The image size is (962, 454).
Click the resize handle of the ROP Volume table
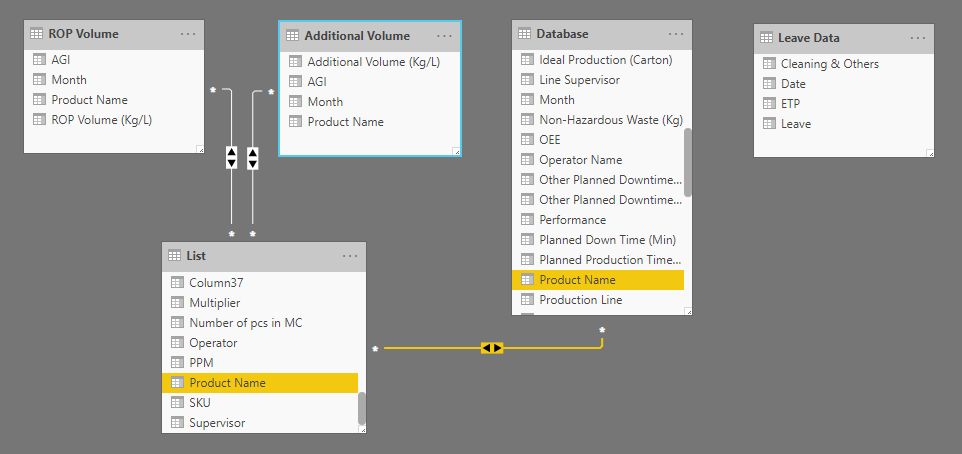pos(200,149)
